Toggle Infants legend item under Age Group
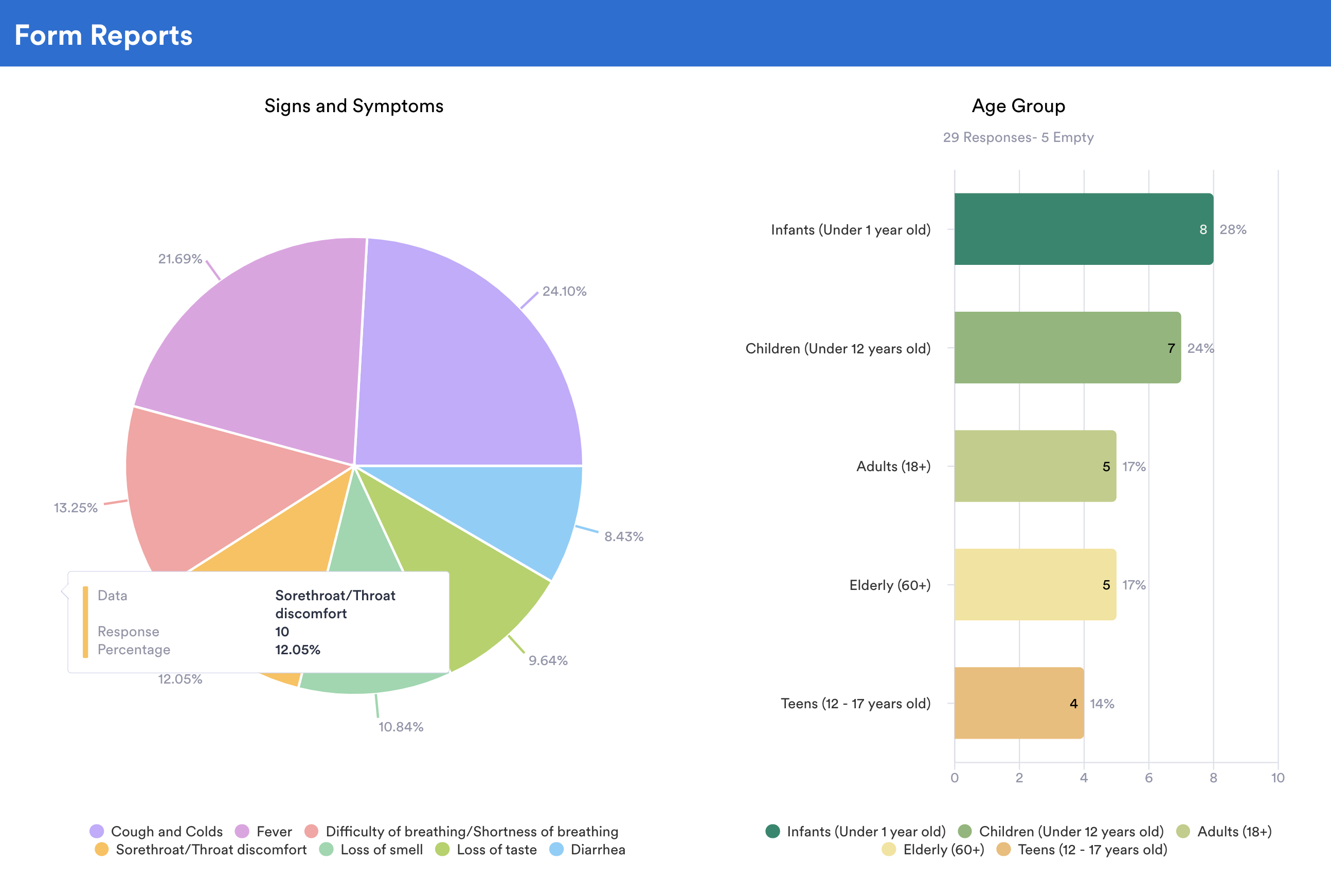1331x896 pixels. 865,831
